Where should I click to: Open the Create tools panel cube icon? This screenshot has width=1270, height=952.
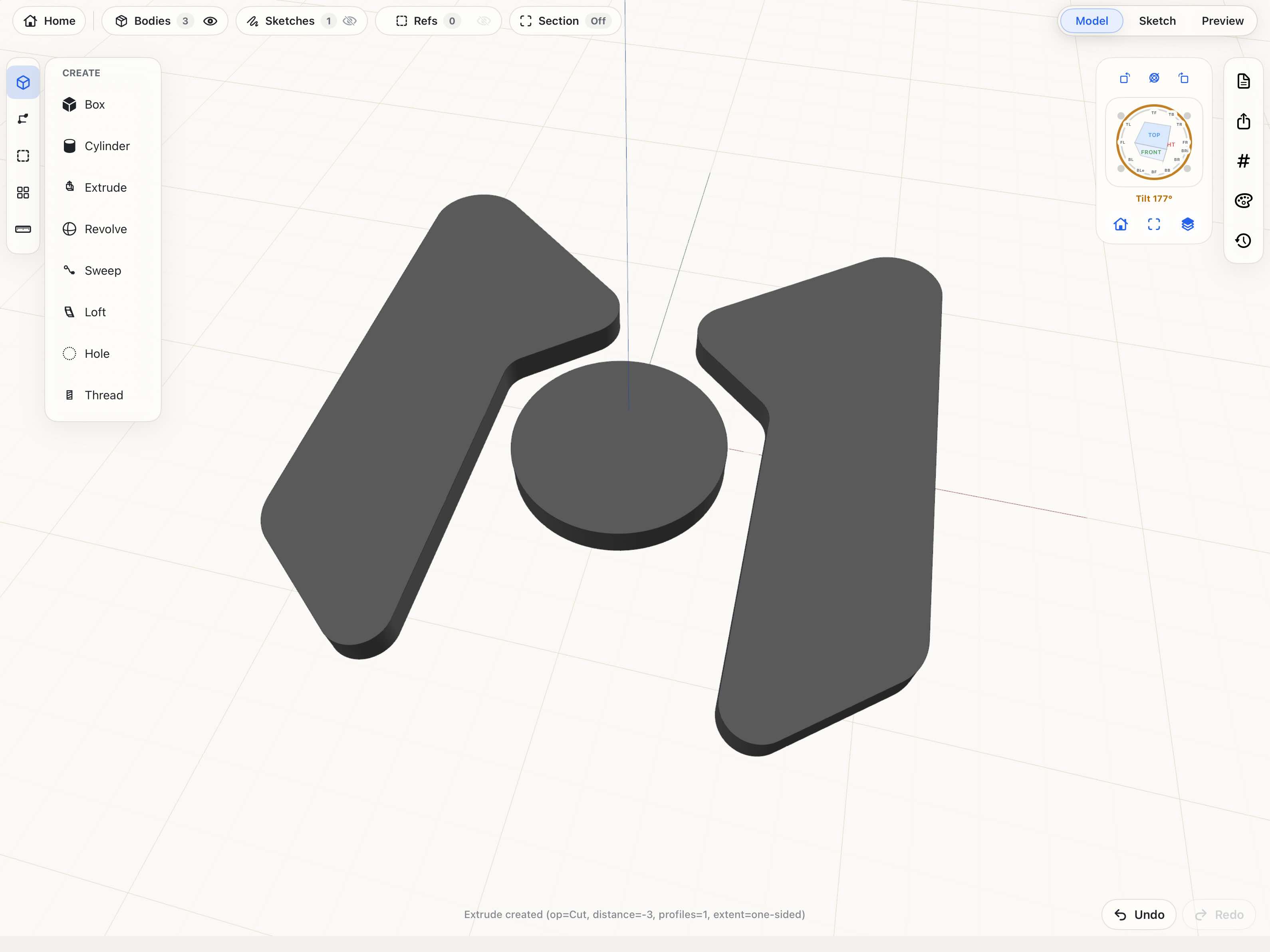(23, 82)
